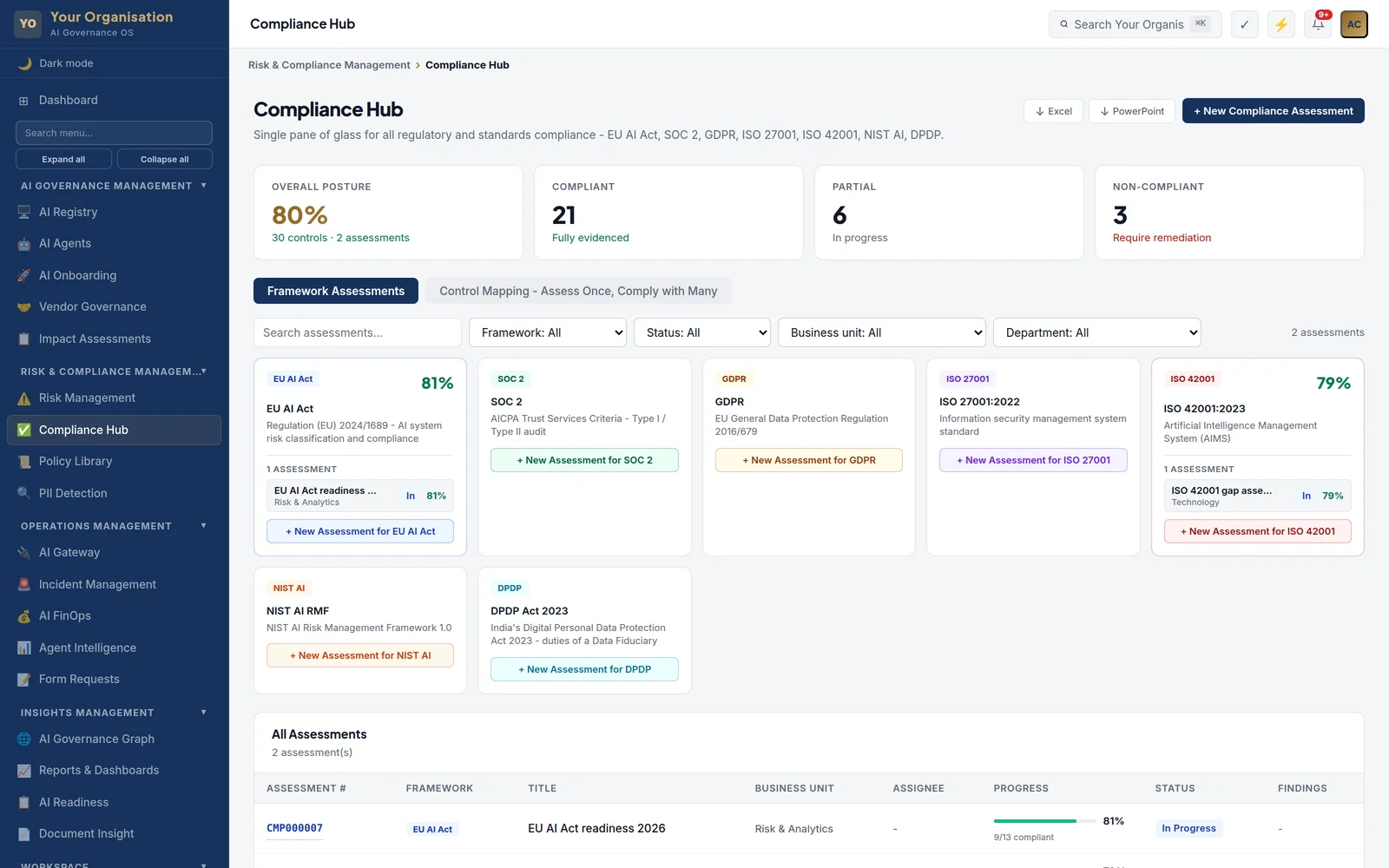Click the AI Onboarding rocket icon
1389x868 pixels.
coord(24,276)
